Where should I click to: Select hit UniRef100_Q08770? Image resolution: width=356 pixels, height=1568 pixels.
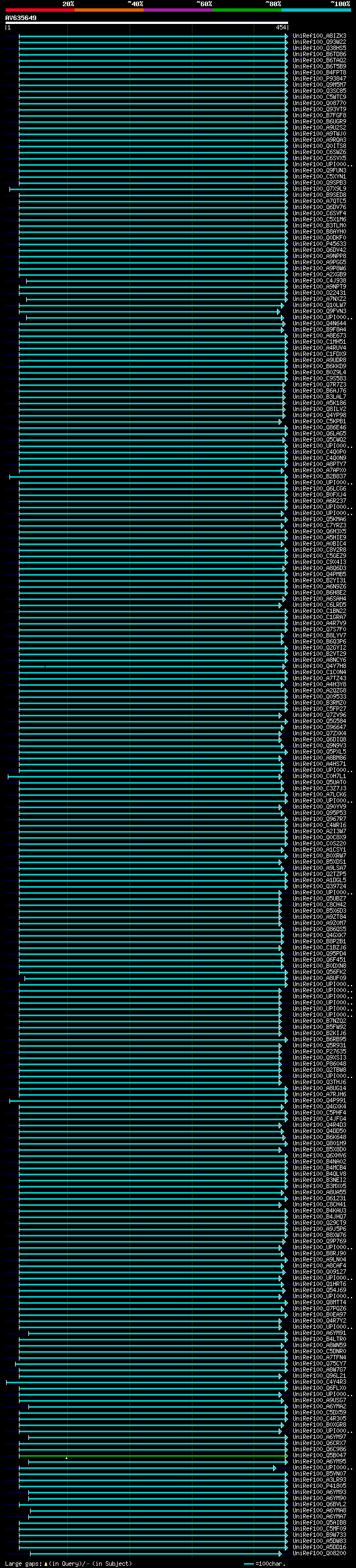pos(319,103)
